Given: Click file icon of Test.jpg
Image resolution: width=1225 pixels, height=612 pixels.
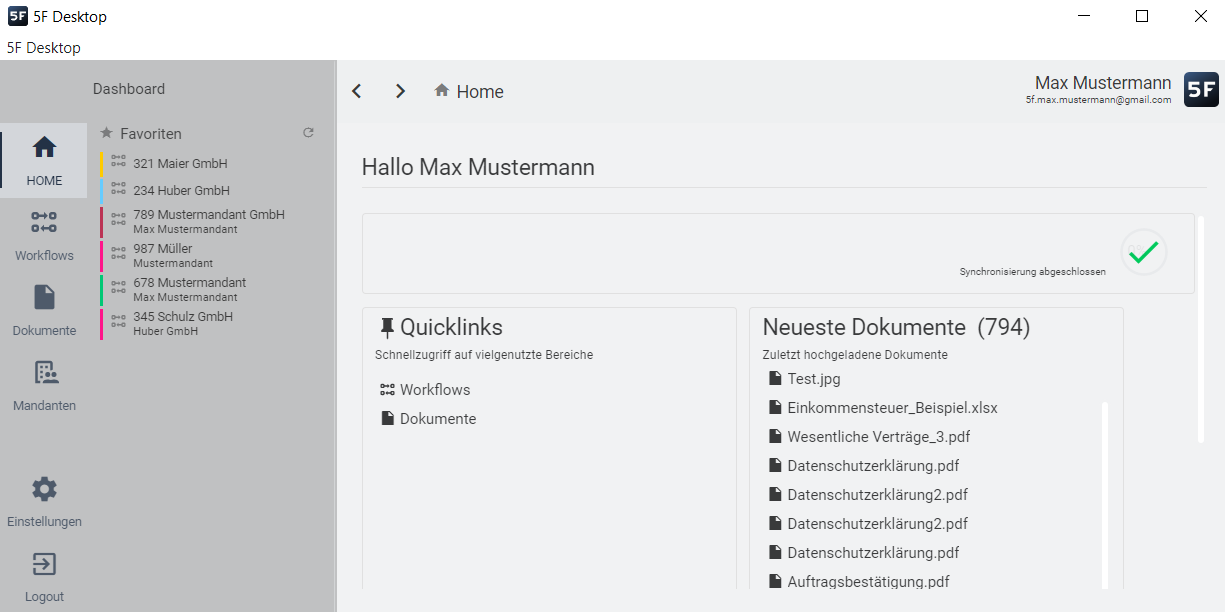Looking at the screenshot, I should pyautogui.click(x=774, y=378).
